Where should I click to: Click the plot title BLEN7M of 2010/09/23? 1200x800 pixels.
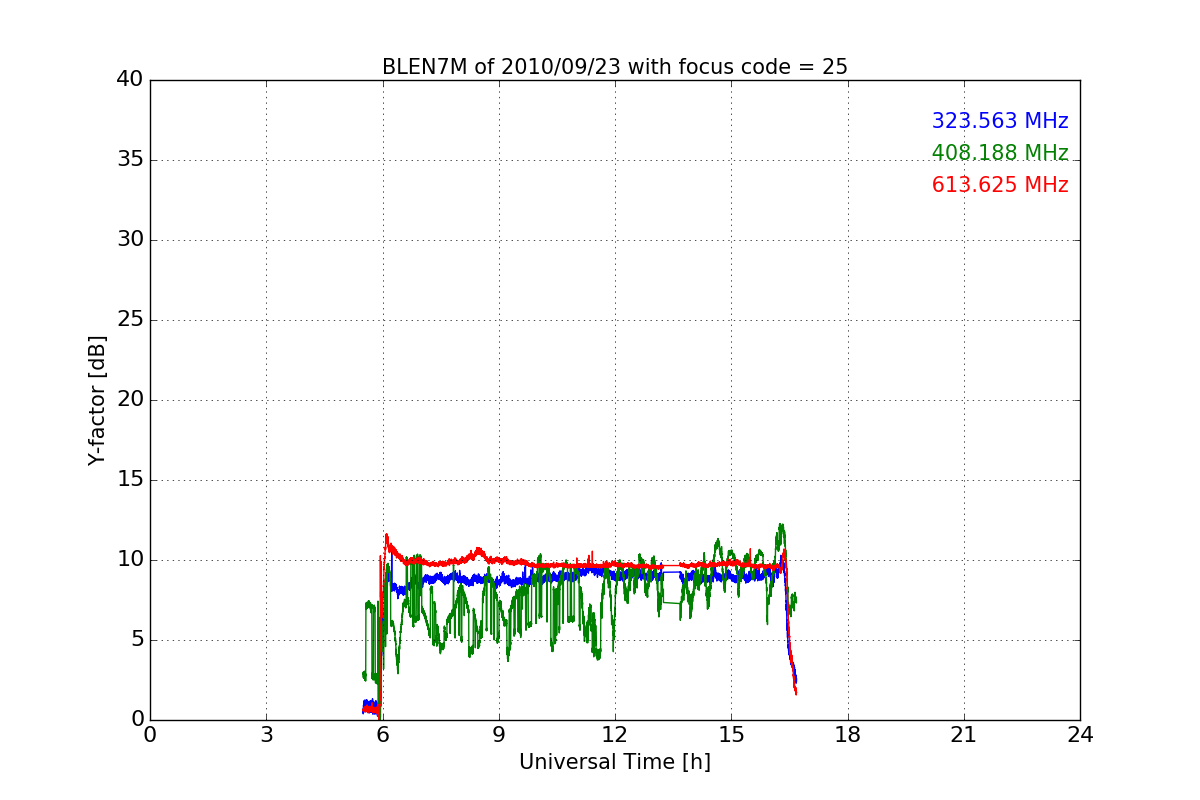614,67
